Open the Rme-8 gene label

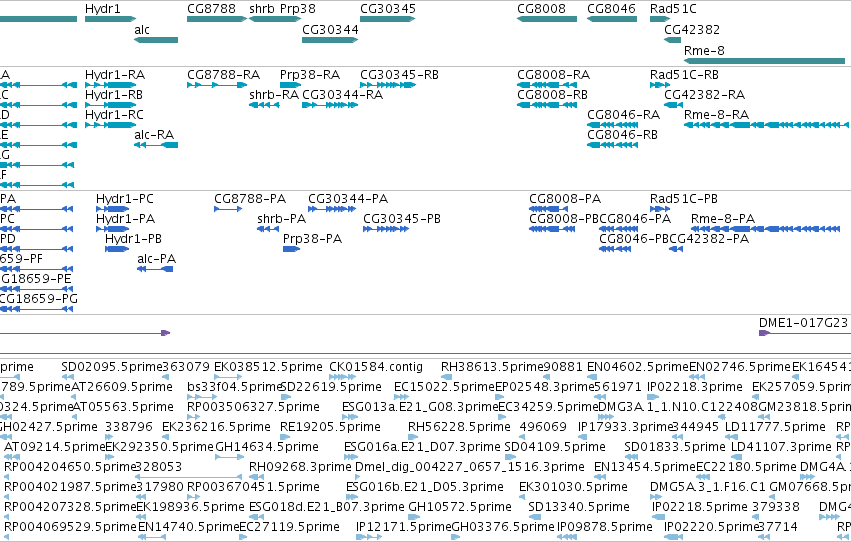click(x=704, y=50)
